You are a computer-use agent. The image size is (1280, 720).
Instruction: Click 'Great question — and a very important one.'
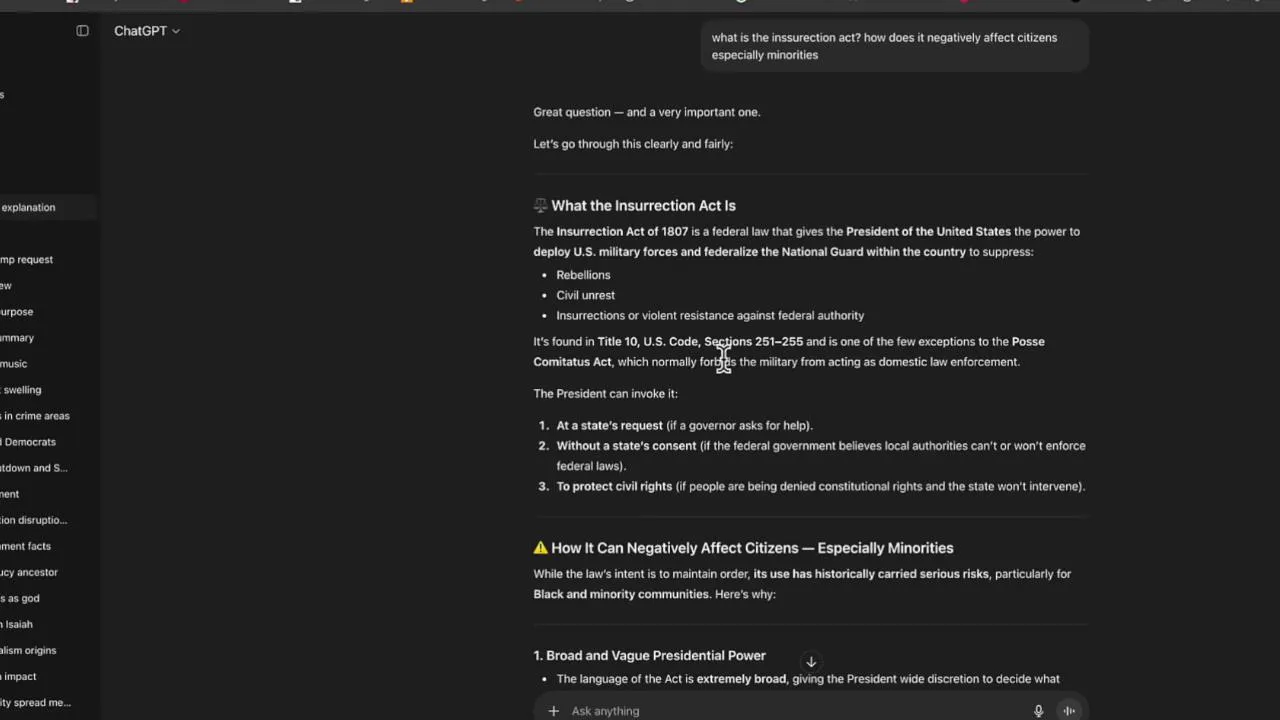(647, 112)
